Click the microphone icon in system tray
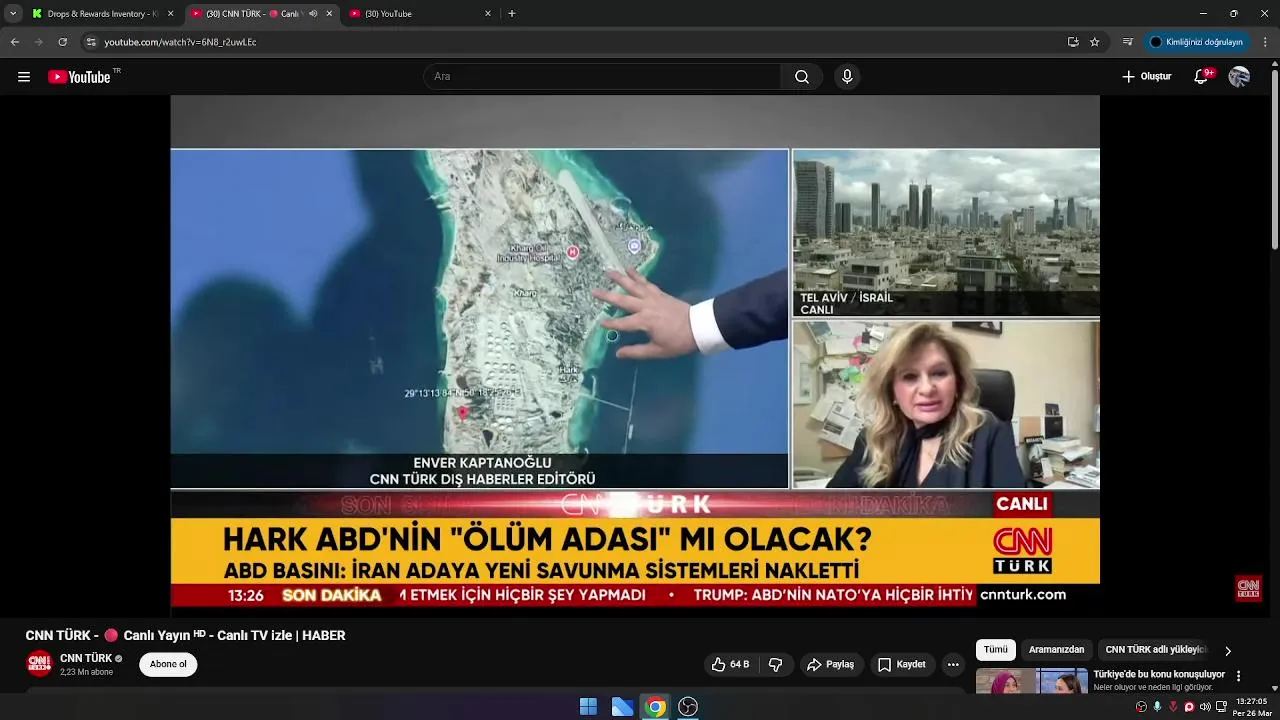 click(1157, 707)
